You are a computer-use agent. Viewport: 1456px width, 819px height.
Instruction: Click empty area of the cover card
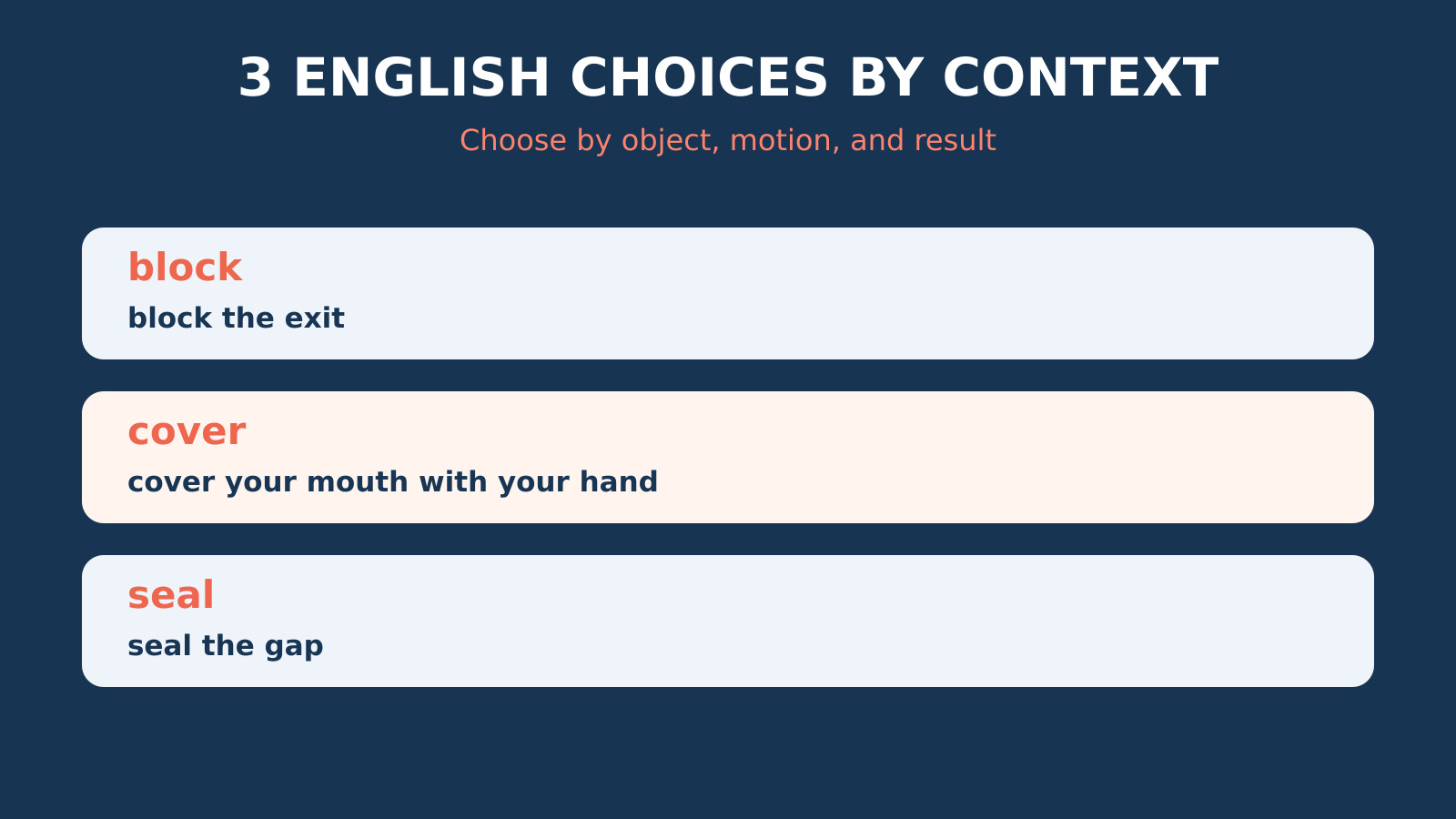coord(1001,457)
